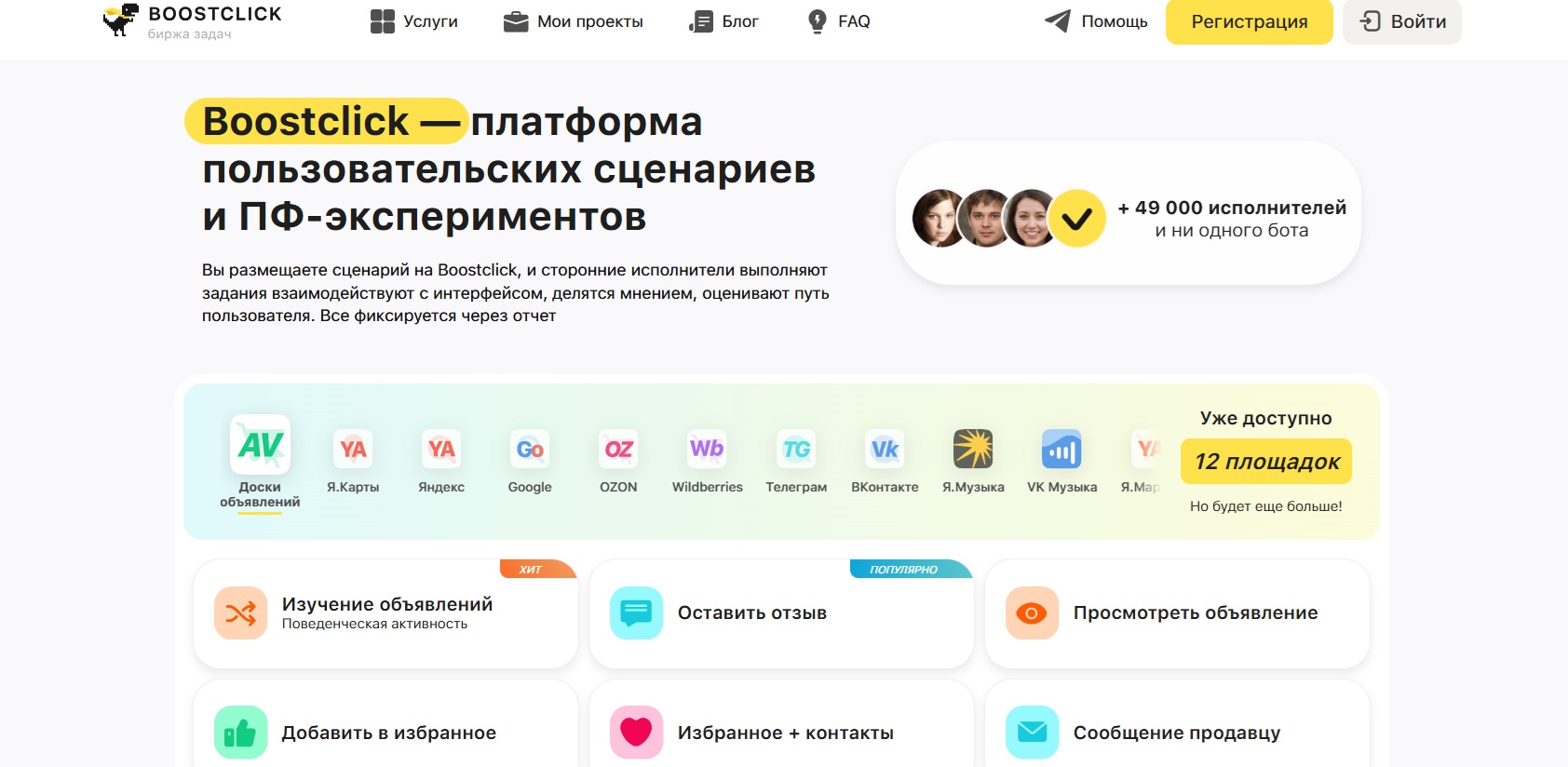Viewport: 1568px width, 767px height.
Task: Pick the Телеграм platform icon
Action: coord(796,450)
